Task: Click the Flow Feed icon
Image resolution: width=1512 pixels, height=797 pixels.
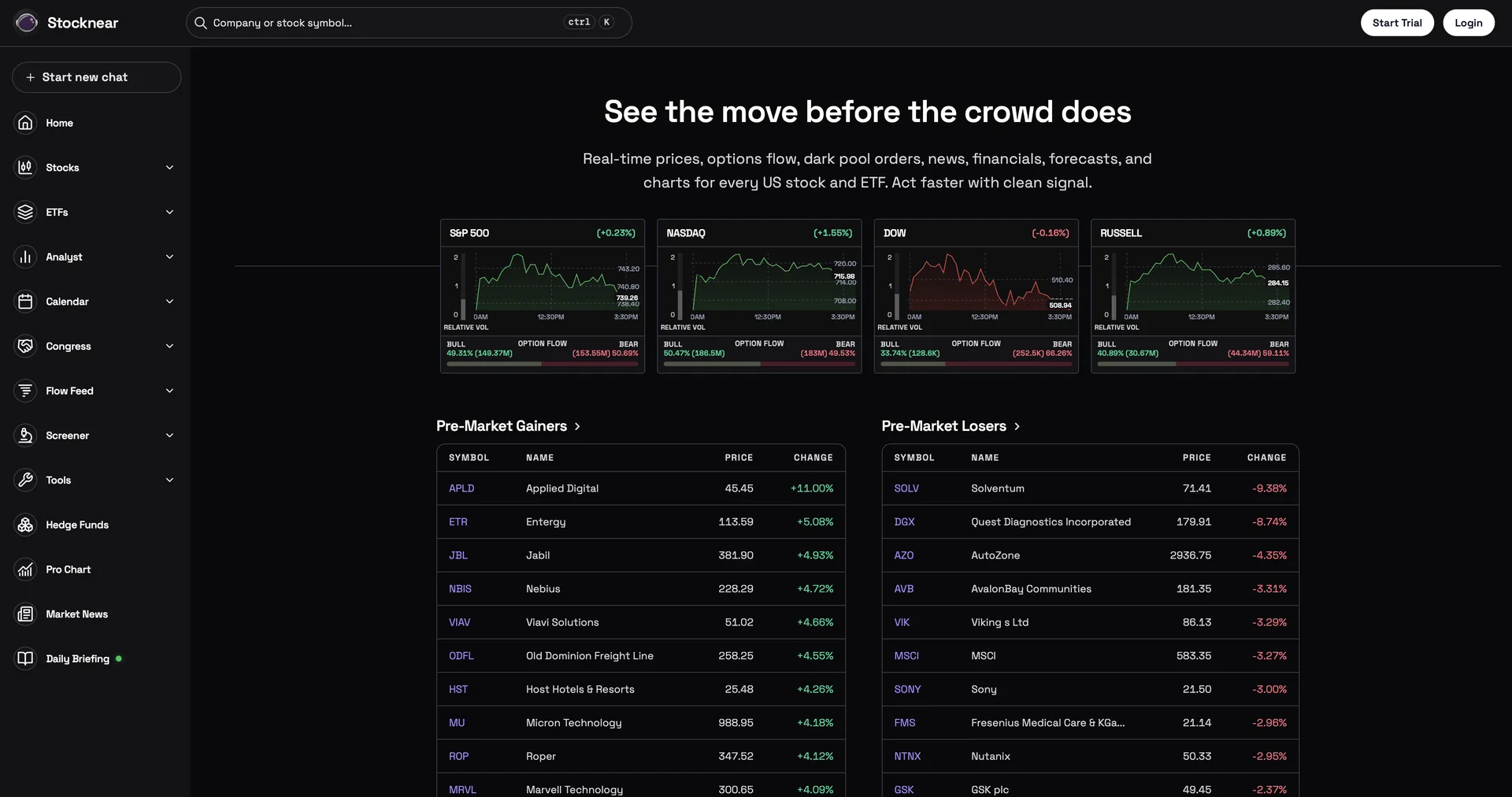Action: [26, 391]
